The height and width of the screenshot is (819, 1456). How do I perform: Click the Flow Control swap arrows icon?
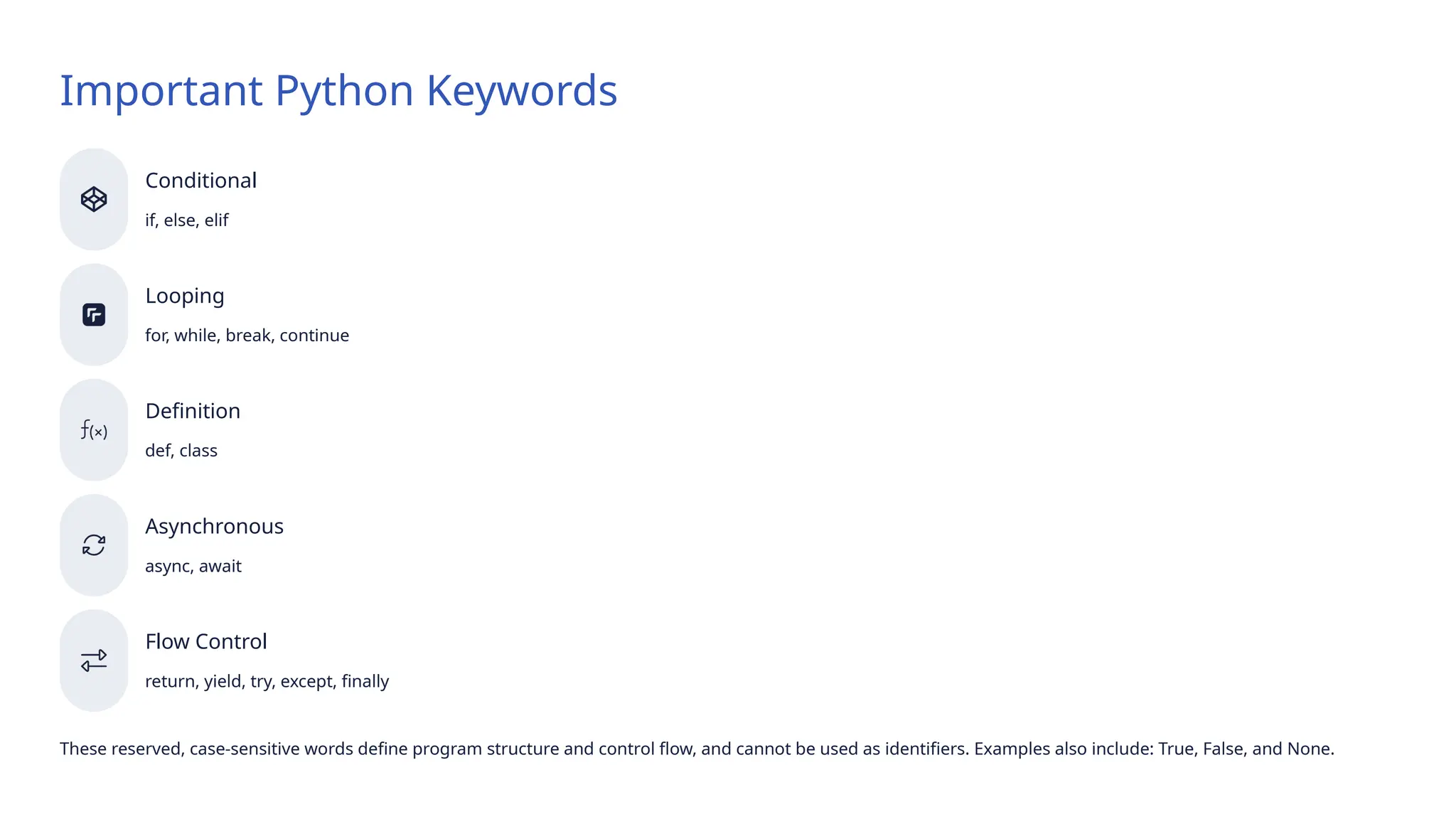(x=94, y=660)
